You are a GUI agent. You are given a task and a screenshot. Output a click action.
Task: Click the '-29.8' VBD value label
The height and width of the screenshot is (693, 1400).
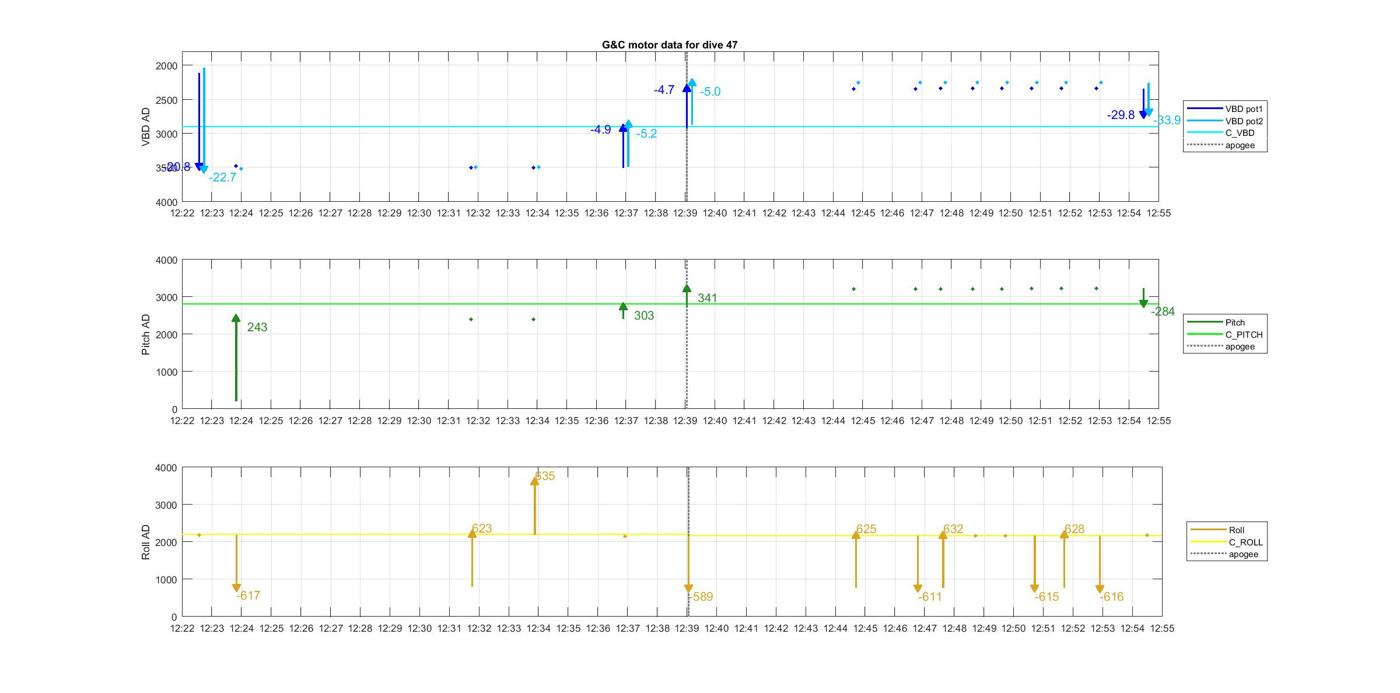(1121, 115)
